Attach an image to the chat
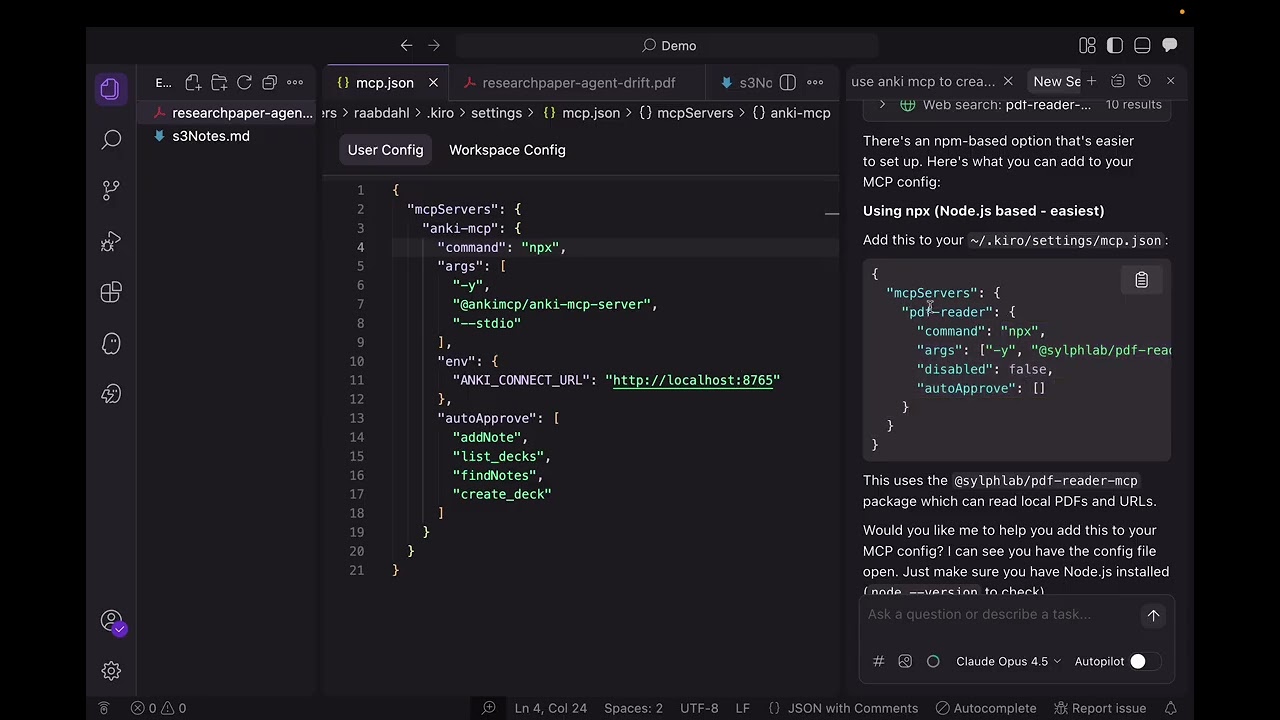1280x720 pixels. coord(905,661)
